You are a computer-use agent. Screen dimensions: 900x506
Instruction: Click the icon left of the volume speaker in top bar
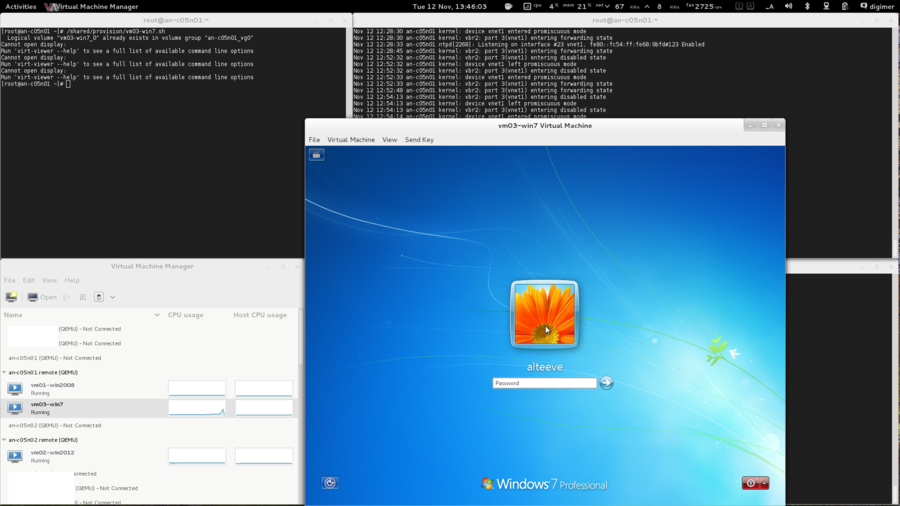coord(770,6)
